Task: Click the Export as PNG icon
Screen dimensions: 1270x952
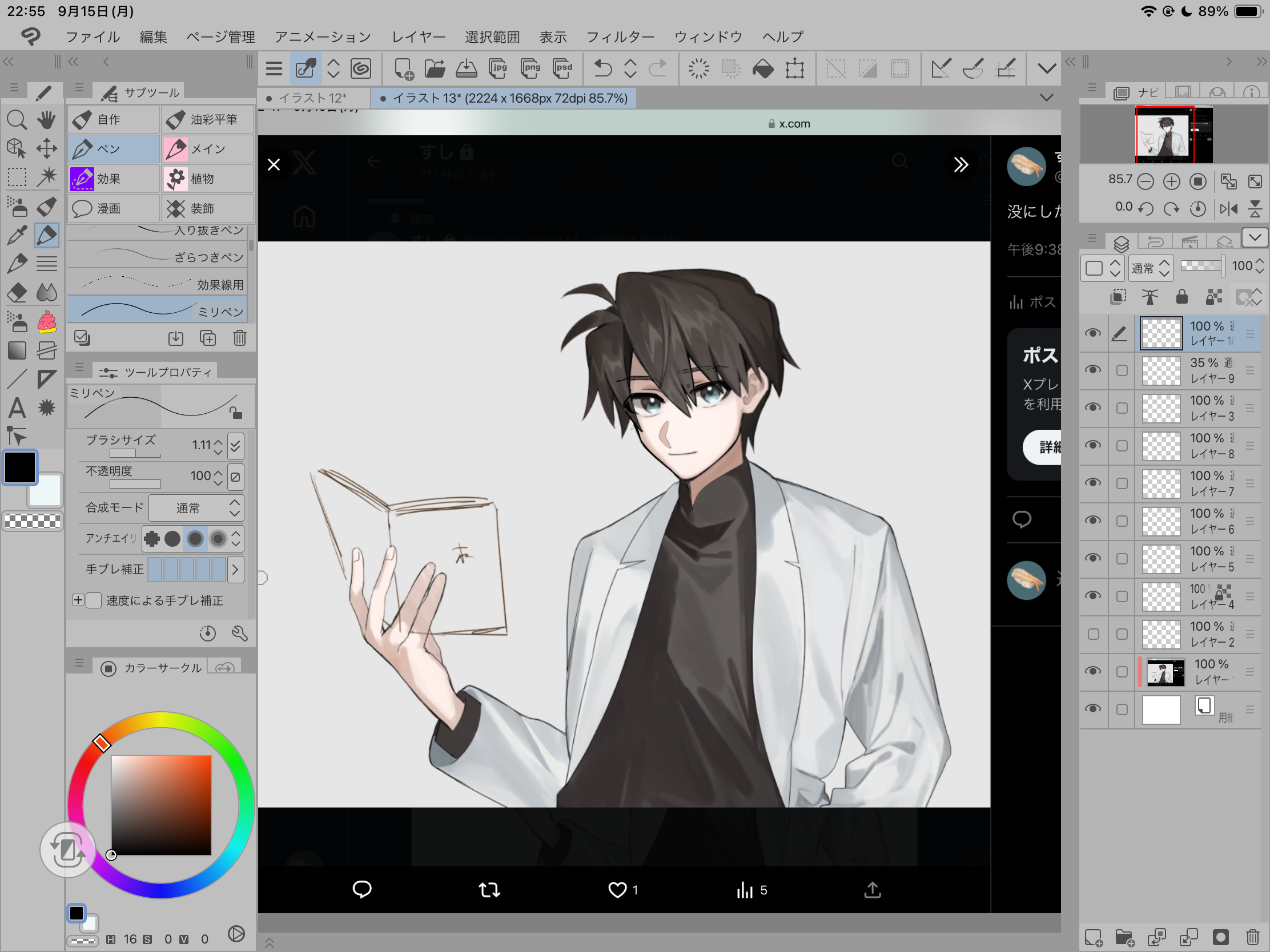Action: (530, 69)
